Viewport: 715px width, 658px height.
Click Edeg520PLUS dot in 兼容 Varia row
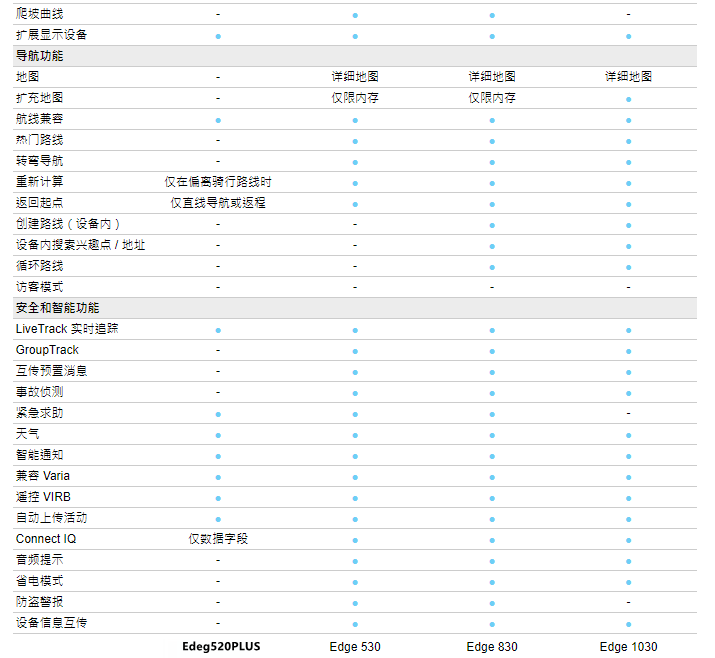pyautogui.click(x=218, y=477)
